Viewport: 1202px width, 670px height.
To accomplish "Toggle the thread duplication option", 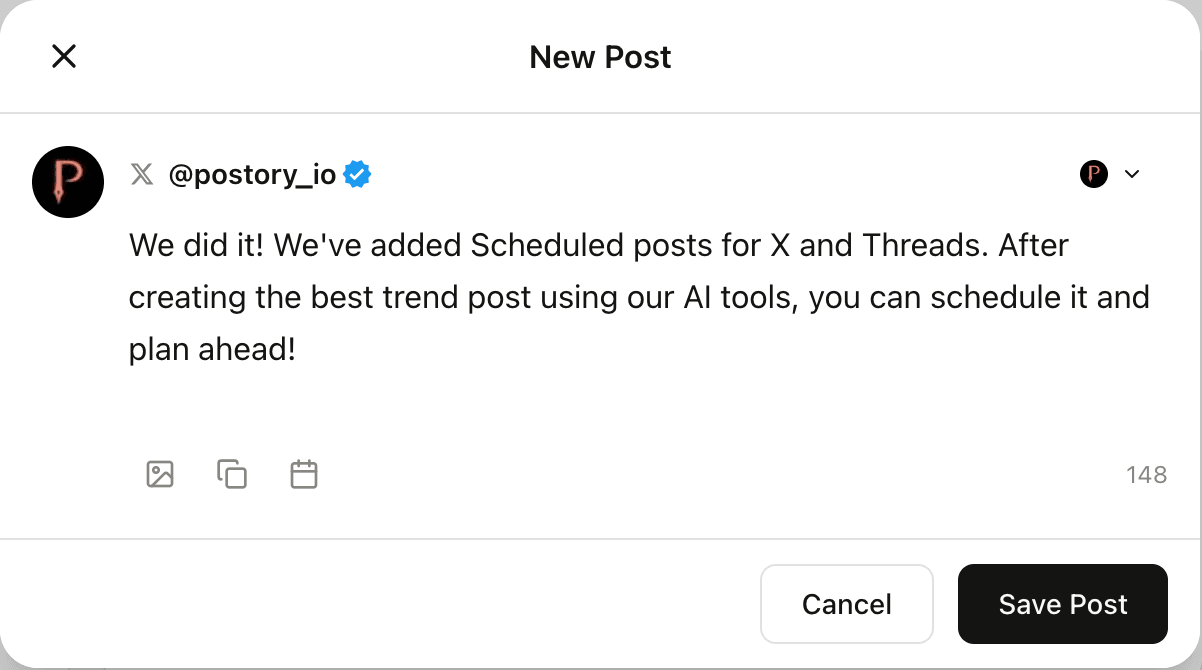I will (x=232, y=474).
